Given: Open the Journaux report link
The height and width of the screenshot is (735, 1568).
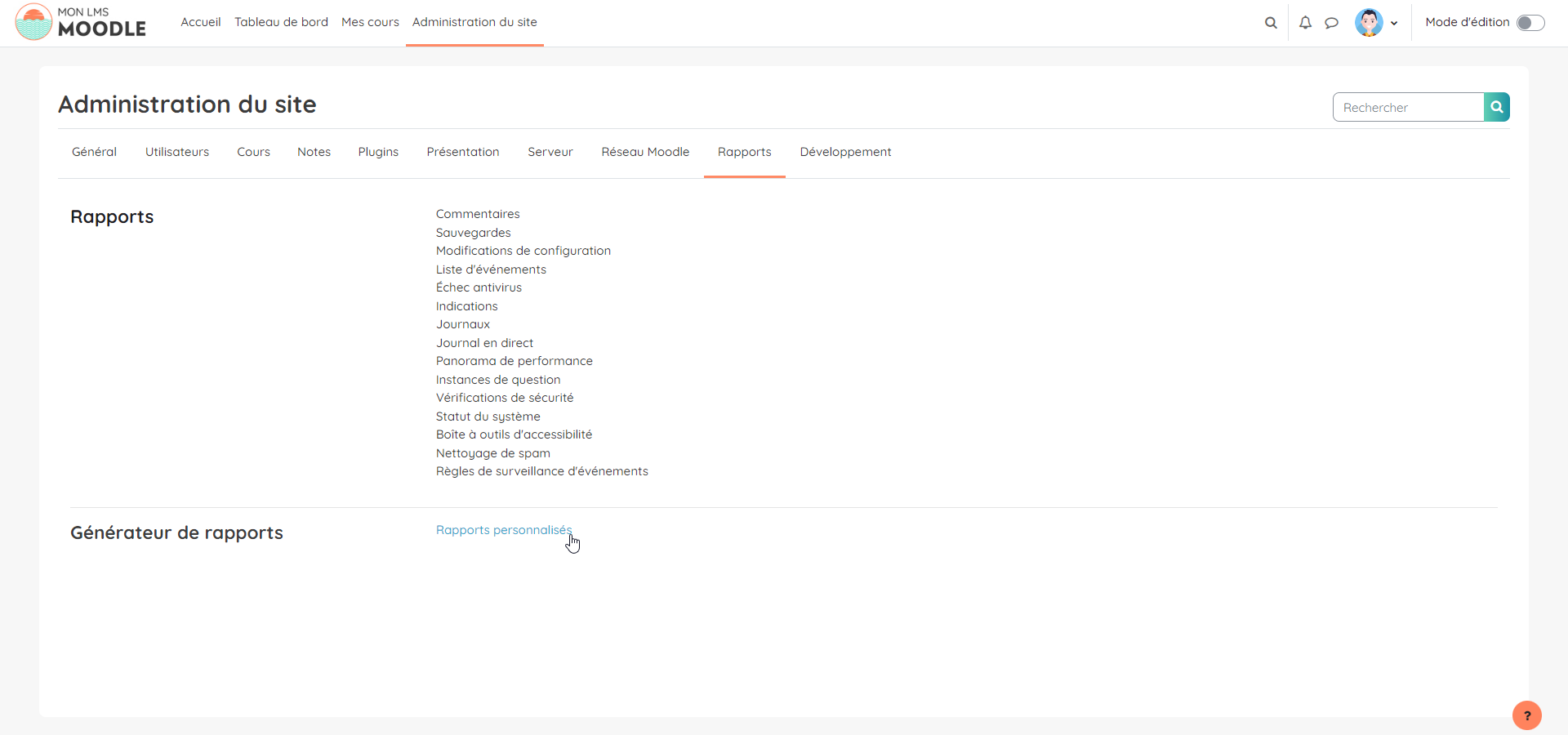Looking at the screenshot, I should click(462, 324).
